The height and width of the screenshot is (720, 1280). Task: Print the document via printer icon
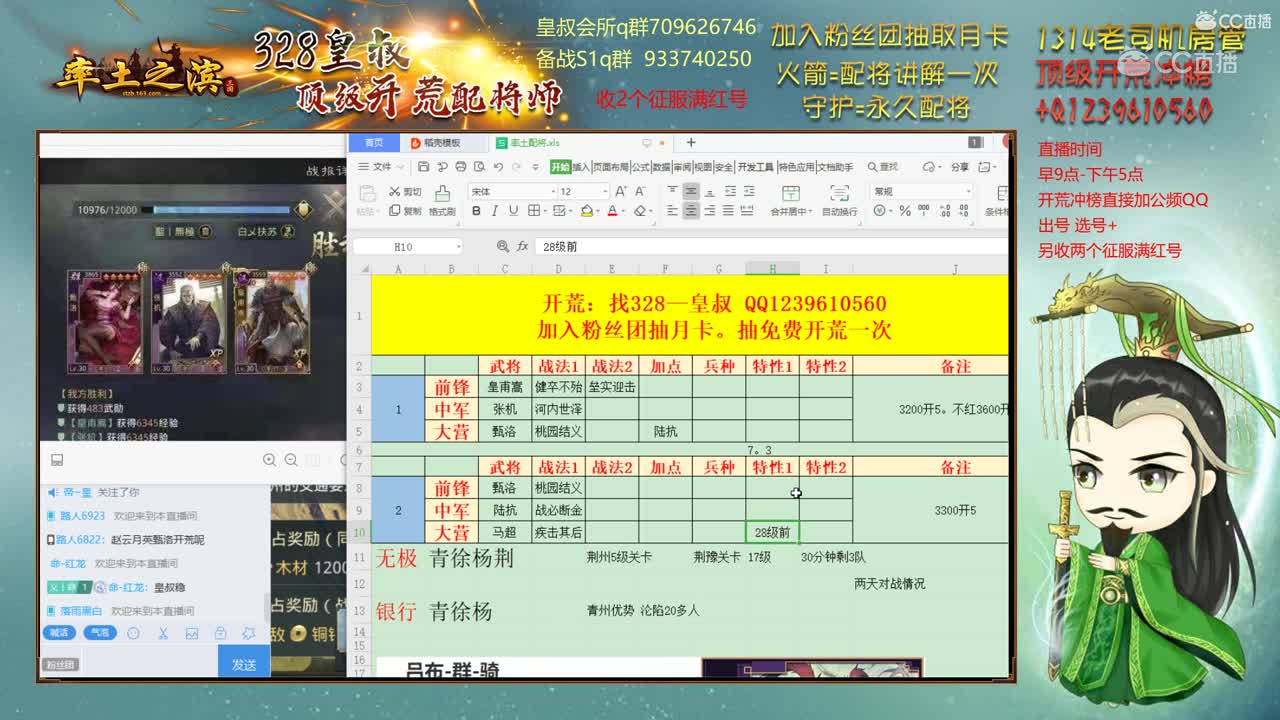pyautogui.click(x=461, y=167)
